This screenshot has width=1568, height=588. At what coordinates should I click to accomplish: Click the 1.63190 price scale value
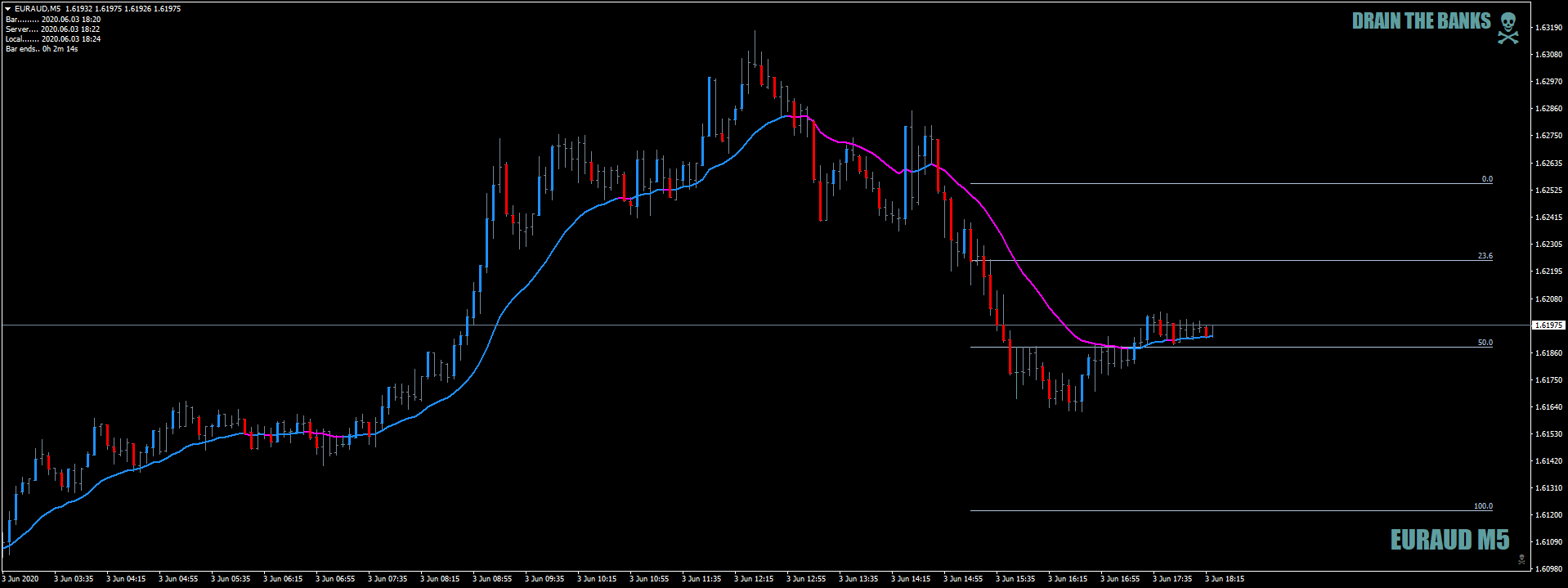tap(1549, 28)
